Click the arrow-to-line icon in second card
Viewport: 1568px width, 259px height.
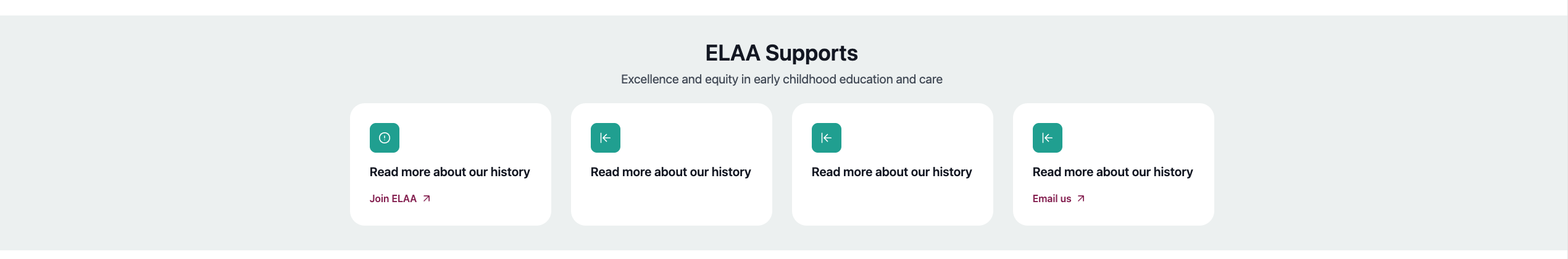coord(605,138)
